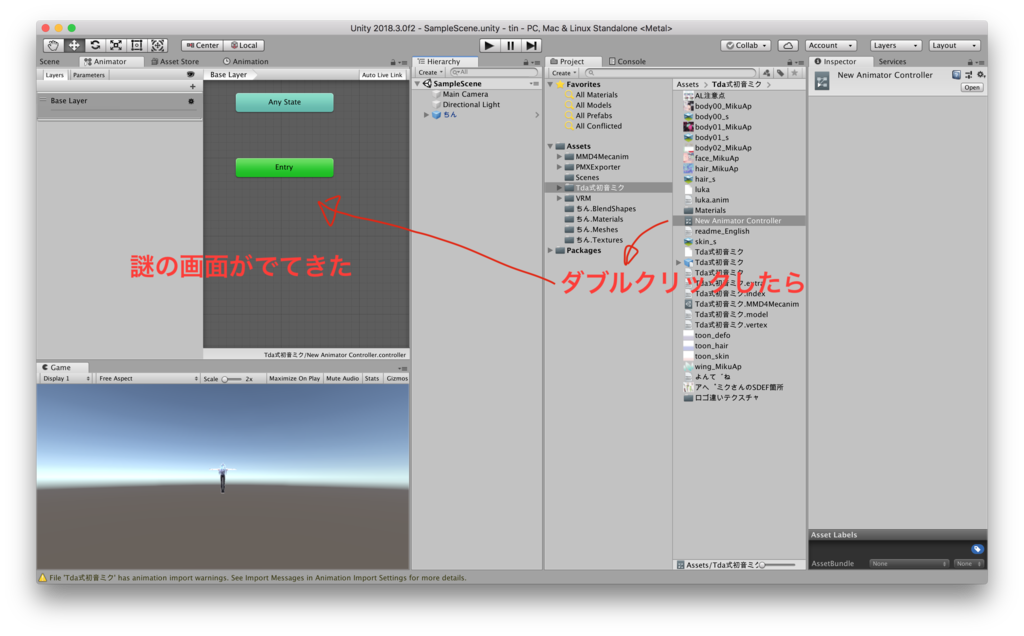The image size is (1024, 636).
Task: Lock the Animator panel
Action: 393,63
